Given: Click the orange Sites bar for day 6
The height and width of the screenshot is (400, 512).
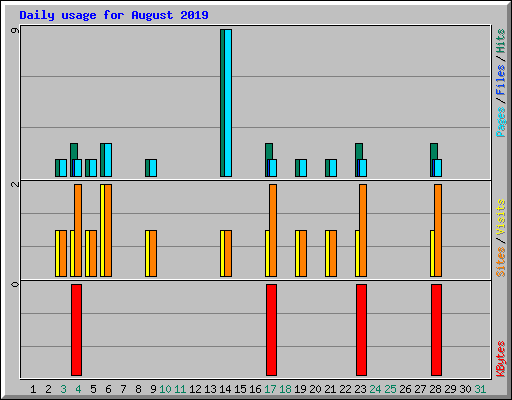Looking at the screenshot, I should 108,230.
